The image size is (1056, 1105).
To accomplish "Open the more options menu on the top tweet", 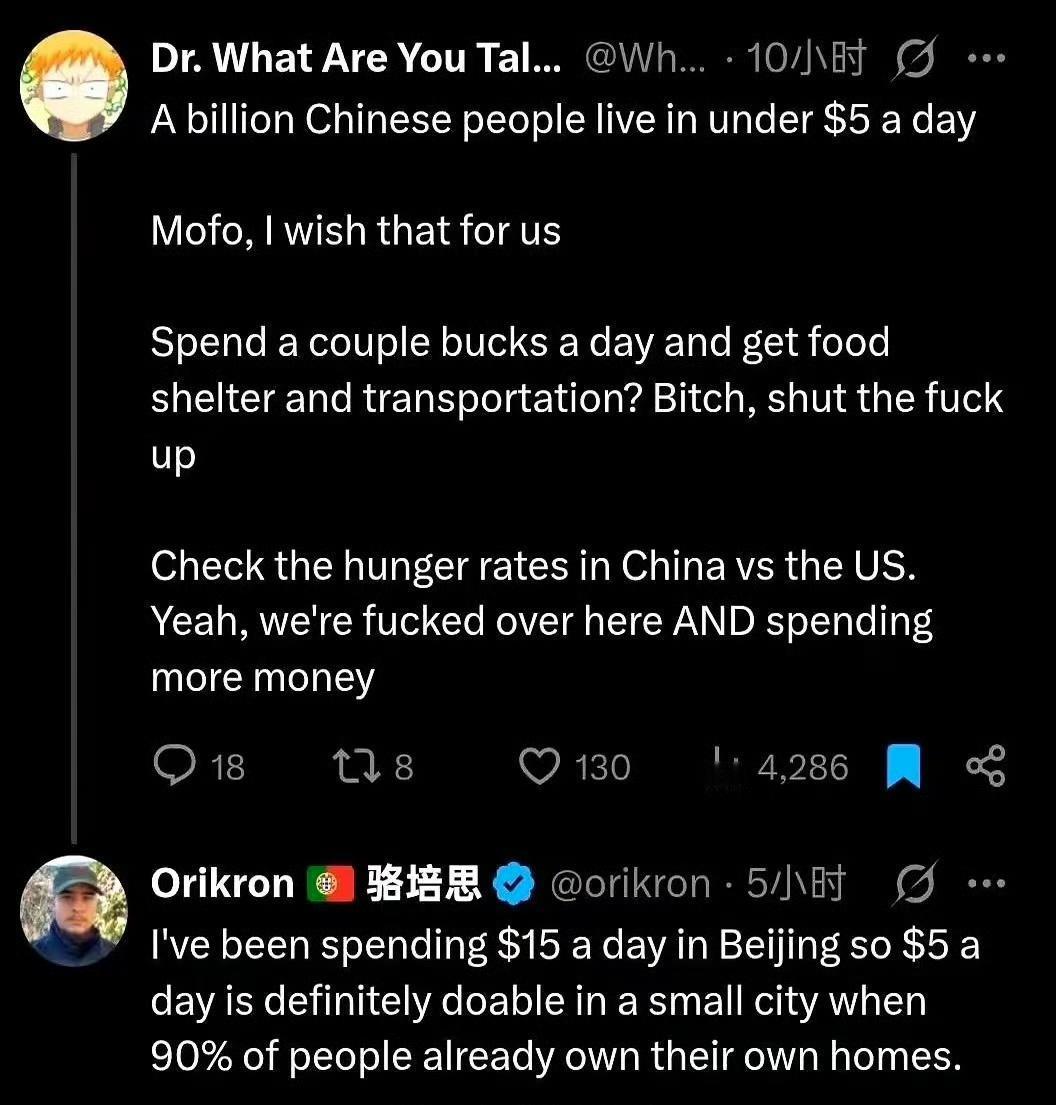I will [987, 57].
